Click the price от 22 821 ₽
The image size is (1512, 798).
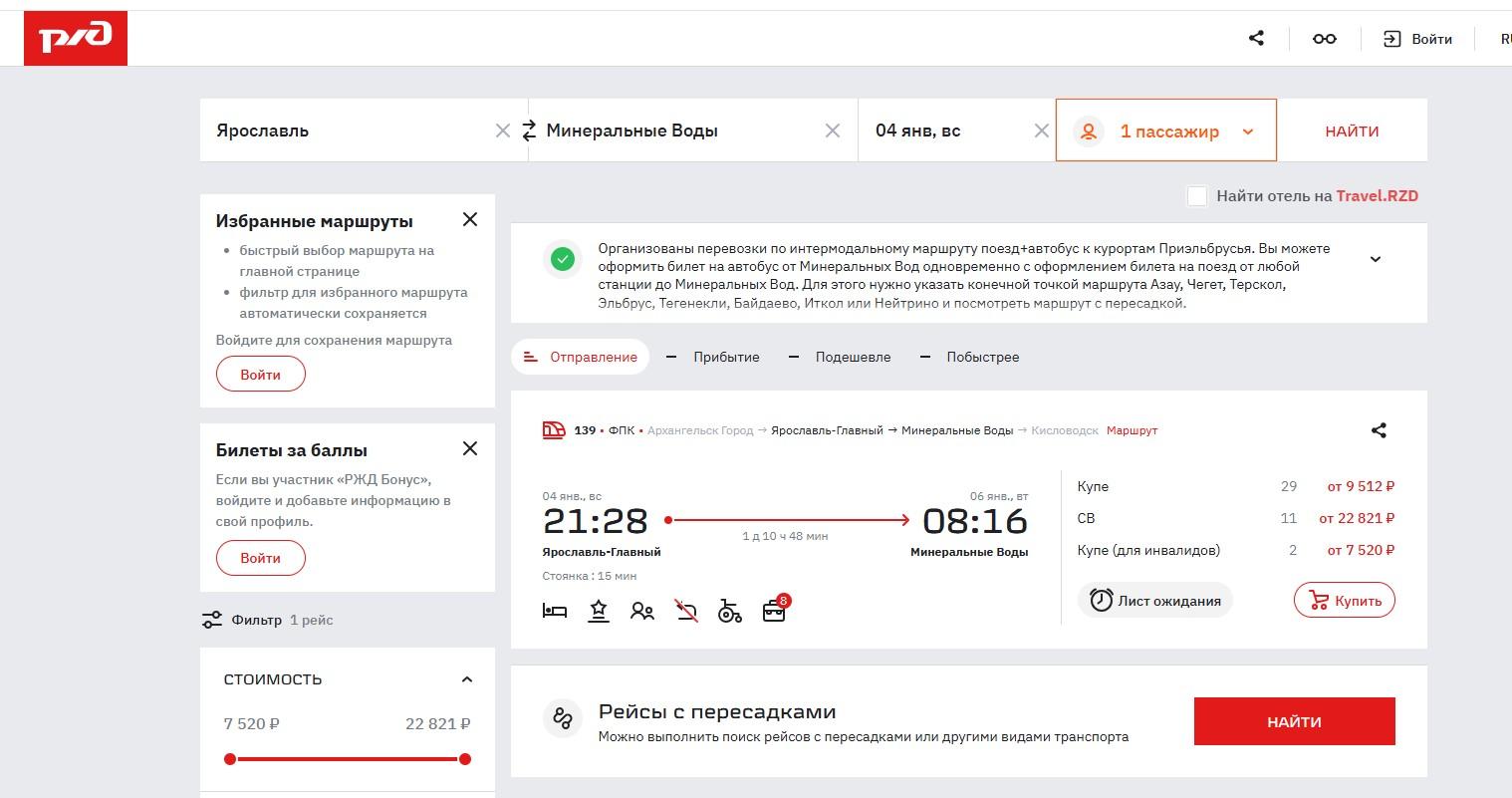click(1357, 518)
